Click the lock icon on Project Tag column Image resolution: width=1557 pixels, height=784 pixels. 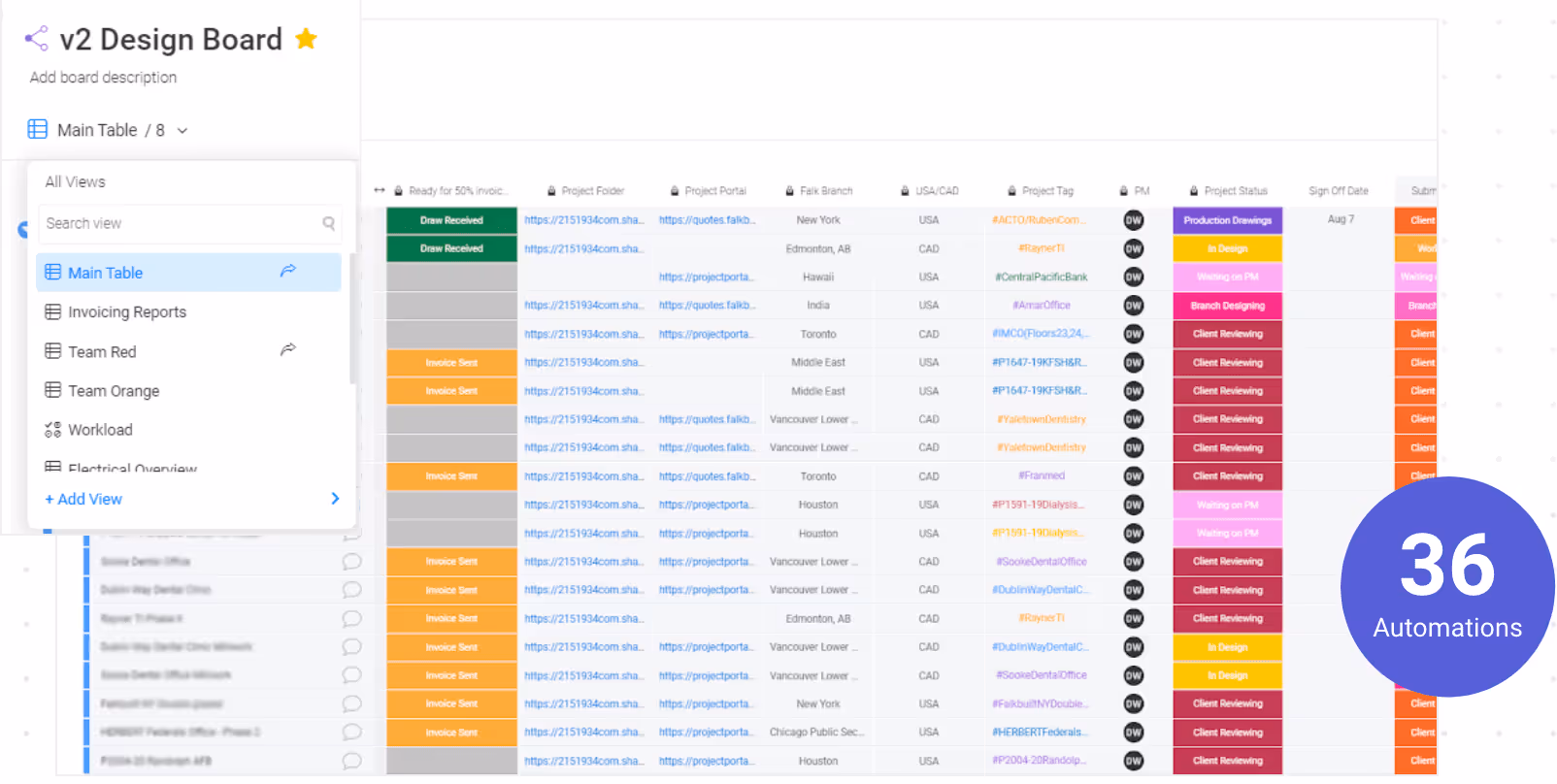pos(1012,191)
